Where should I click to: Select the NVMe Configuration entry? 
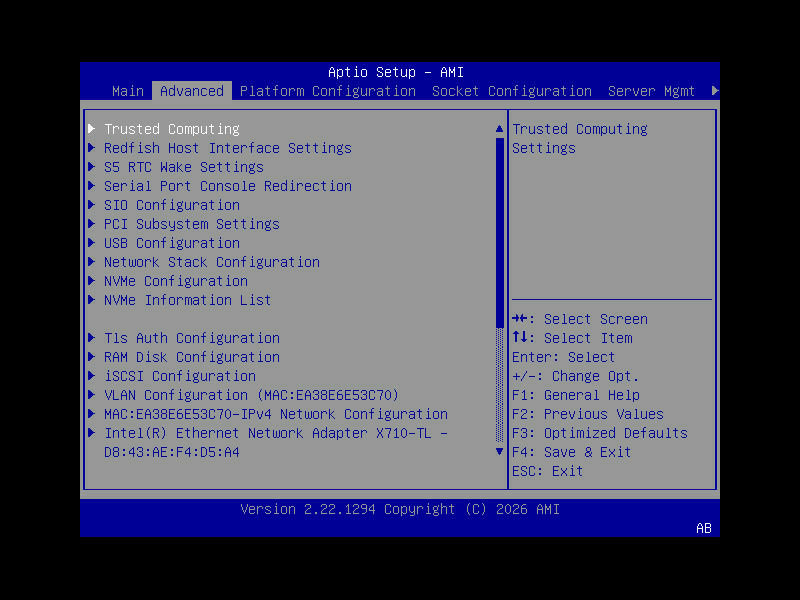coord(176,281)
